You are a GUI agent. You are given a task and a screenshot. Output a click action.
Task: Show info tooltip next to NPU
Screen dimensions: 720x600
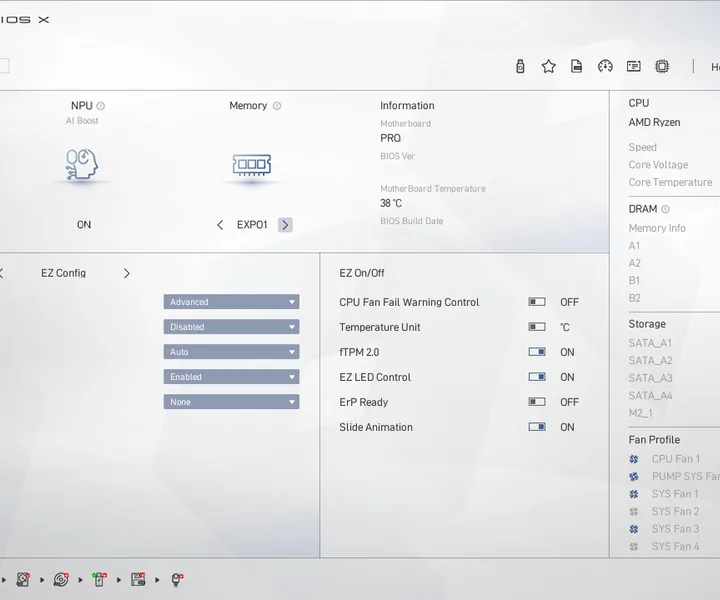click(101, 106)
